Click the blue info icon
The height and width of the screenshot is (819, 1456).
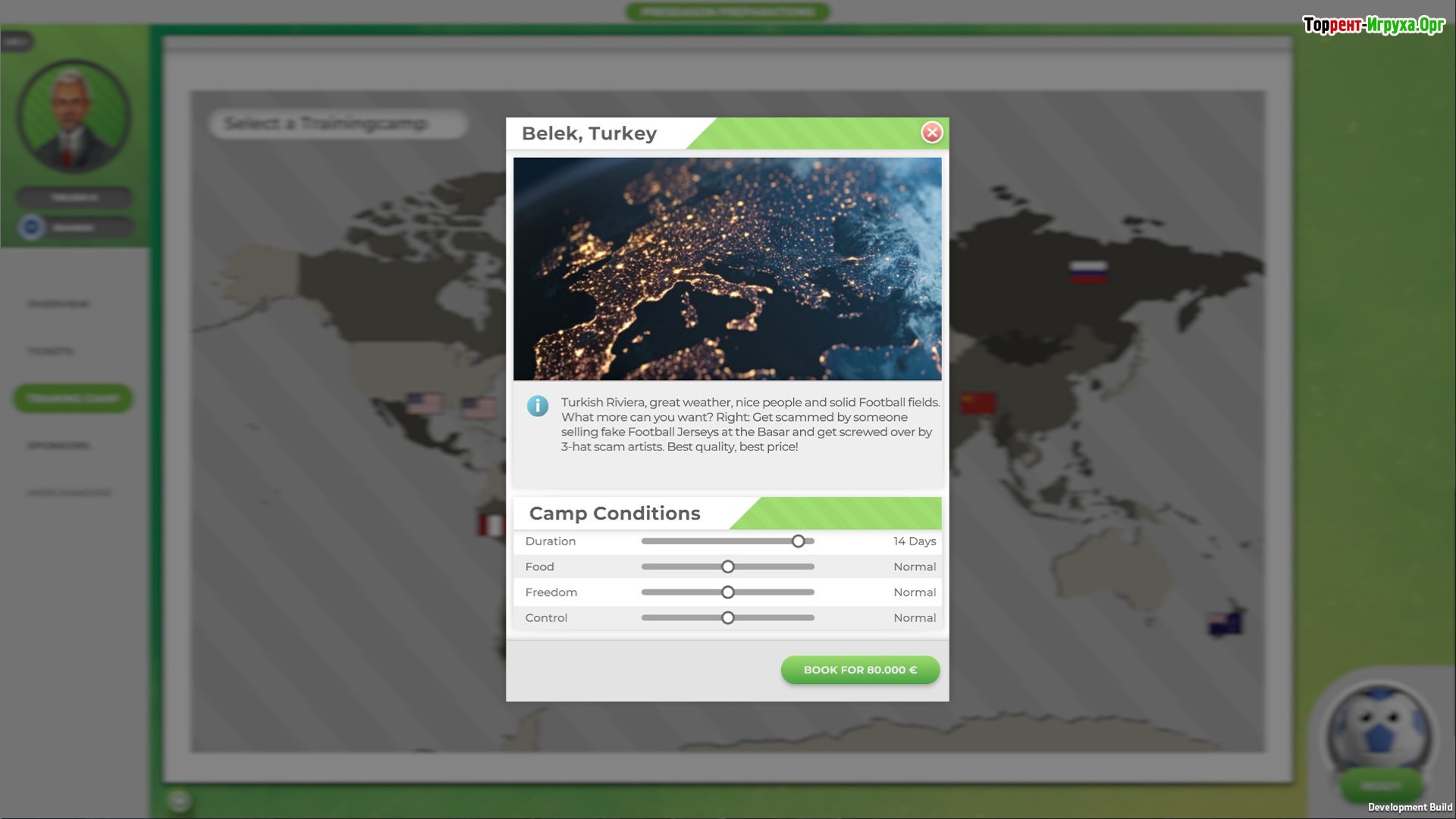[538, 406]
